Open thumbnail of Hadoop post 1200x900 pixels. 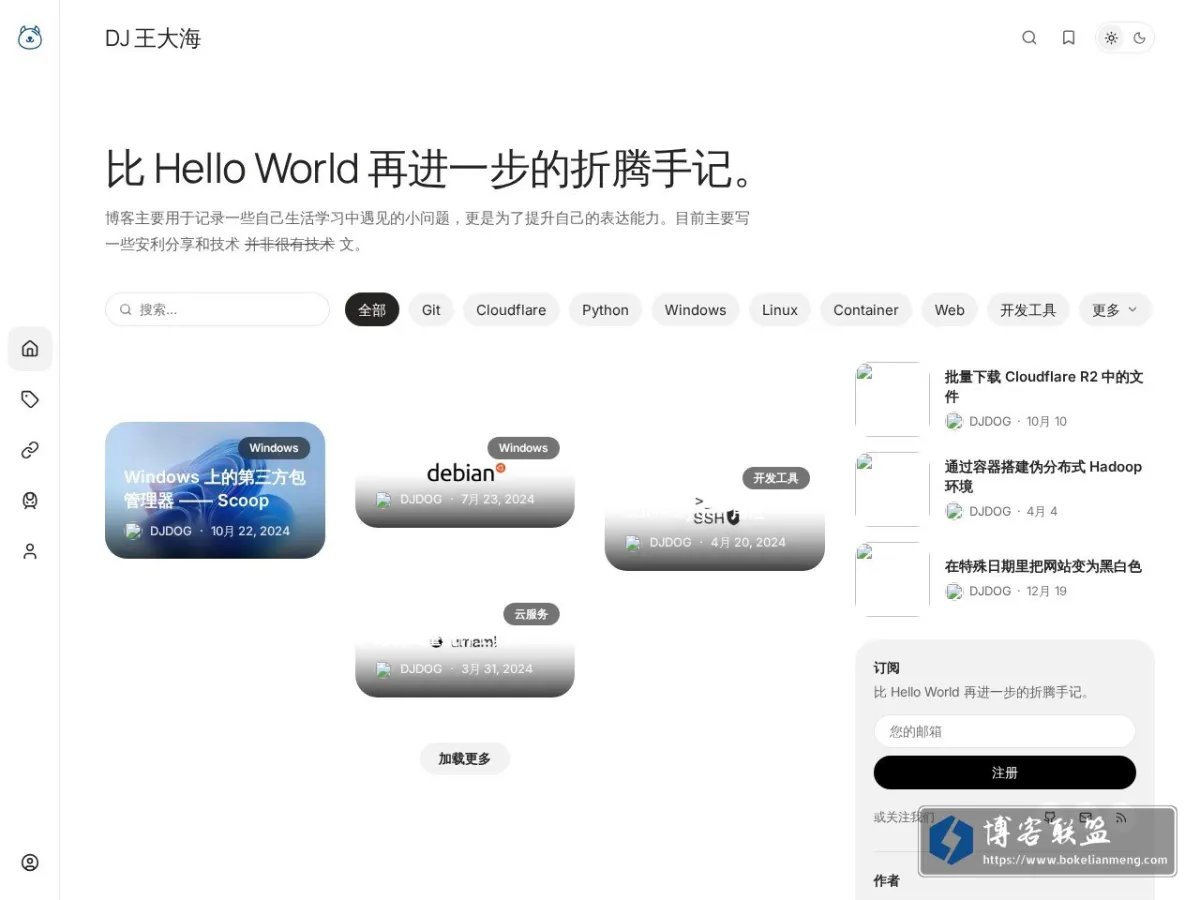point(892,489)
